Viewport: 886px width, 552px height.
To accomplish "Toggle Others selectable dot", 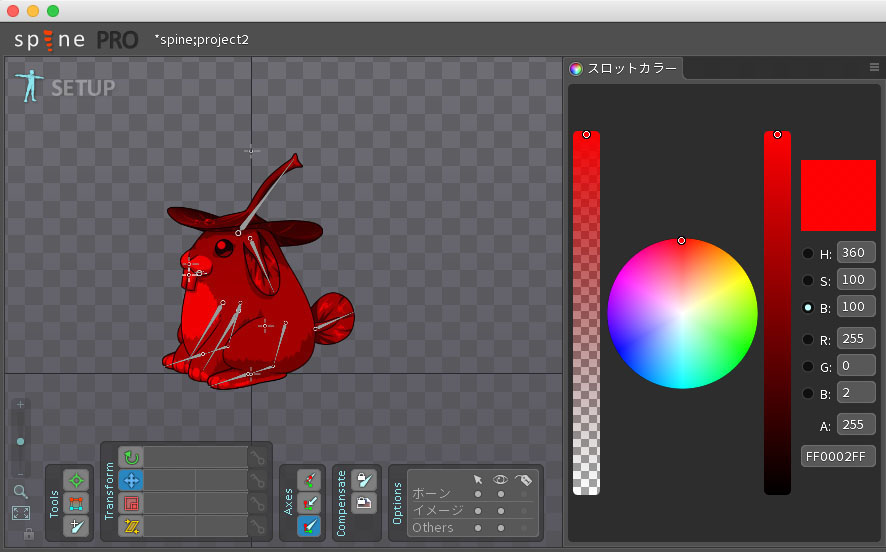I will [478, 528].
